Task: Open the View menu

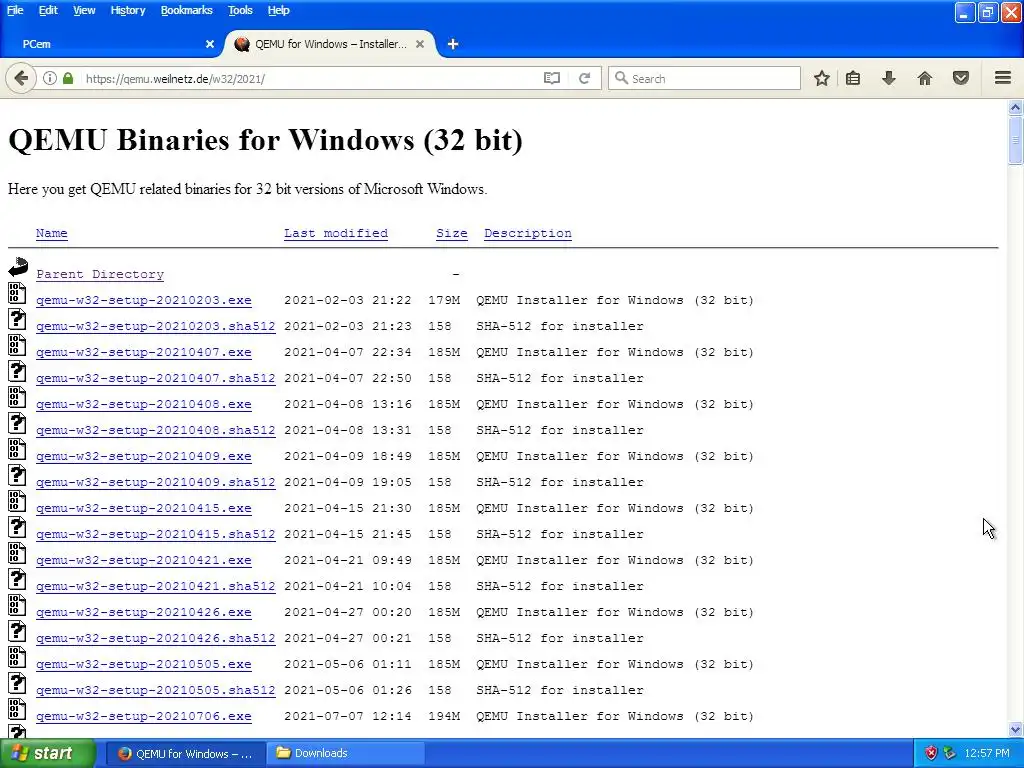Action: click(x=84, y=10)
